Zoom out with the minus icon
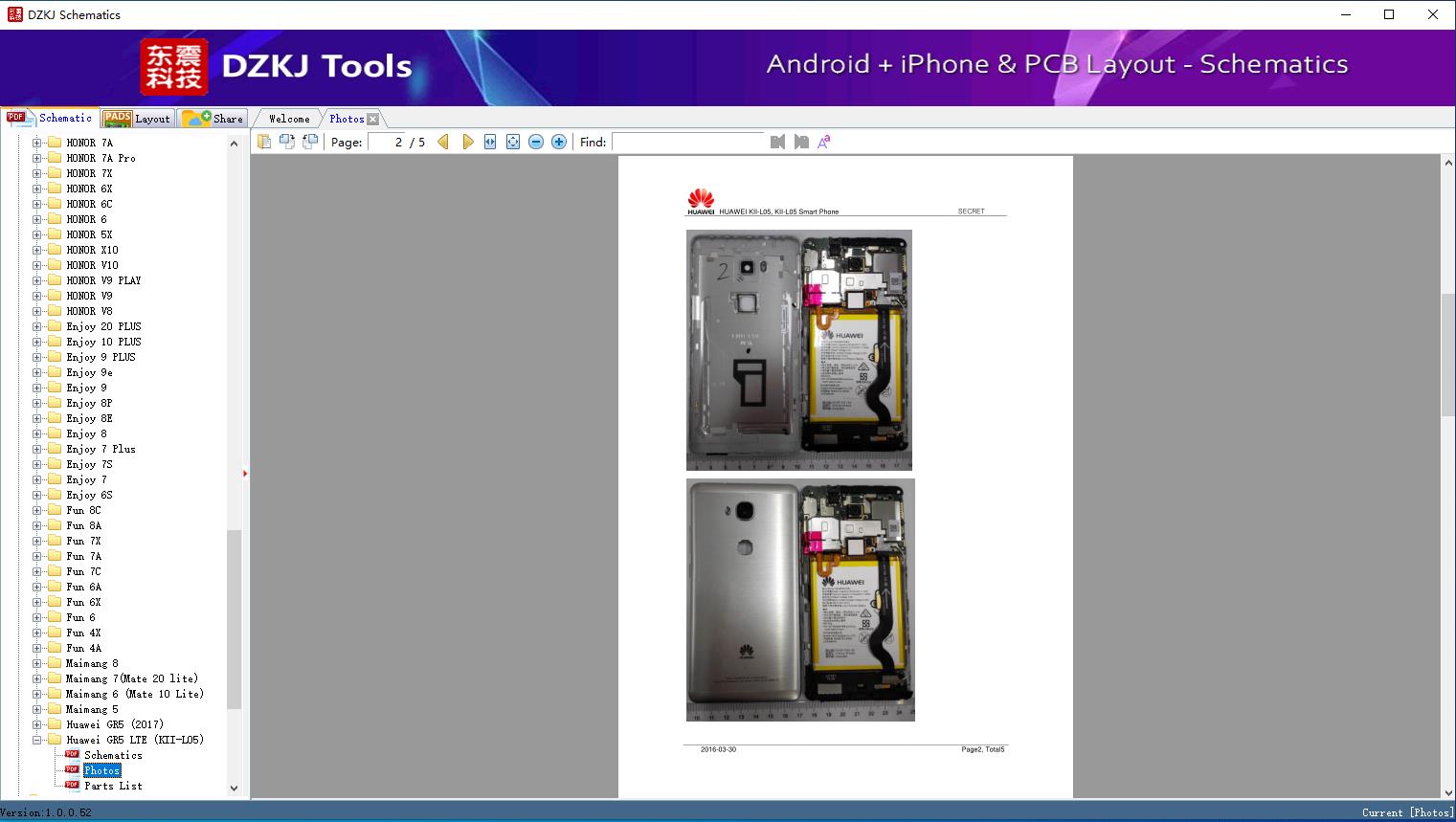This screenshot has width=1456, height=822. pos(536,142)
